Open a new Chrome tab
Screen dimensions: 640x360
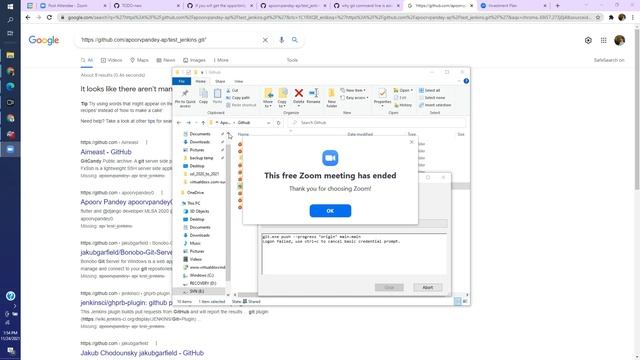click(558, 6)
